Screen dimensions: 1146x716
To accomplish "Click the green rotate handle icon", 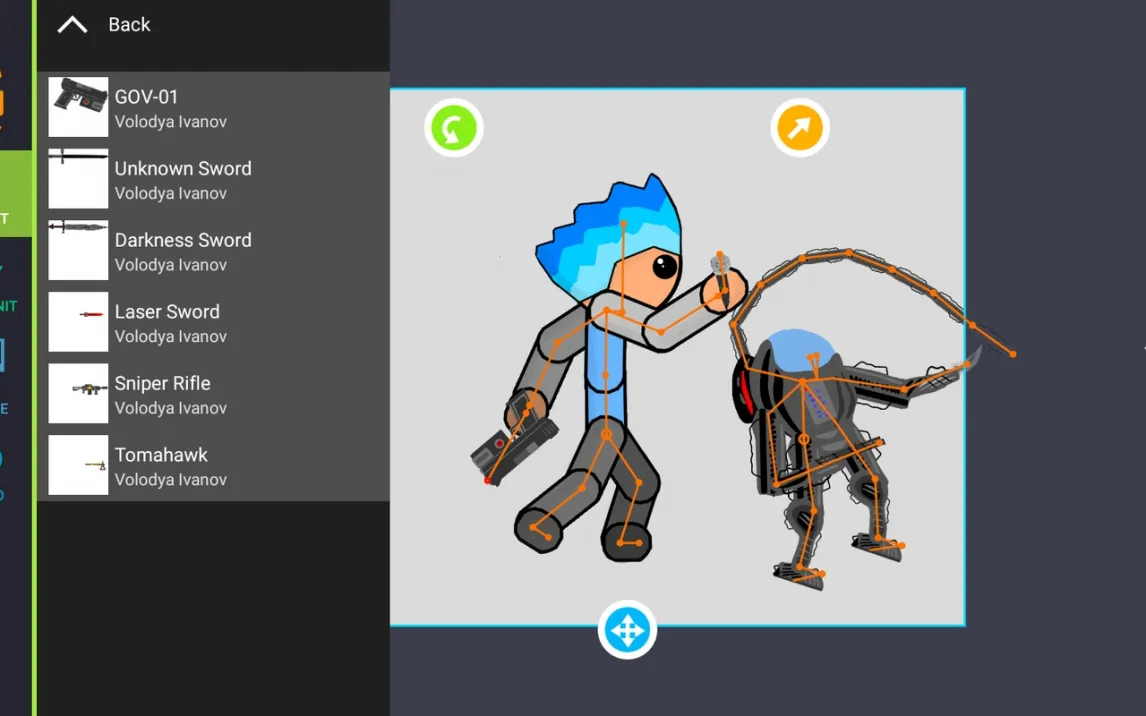I will (454, 128).
